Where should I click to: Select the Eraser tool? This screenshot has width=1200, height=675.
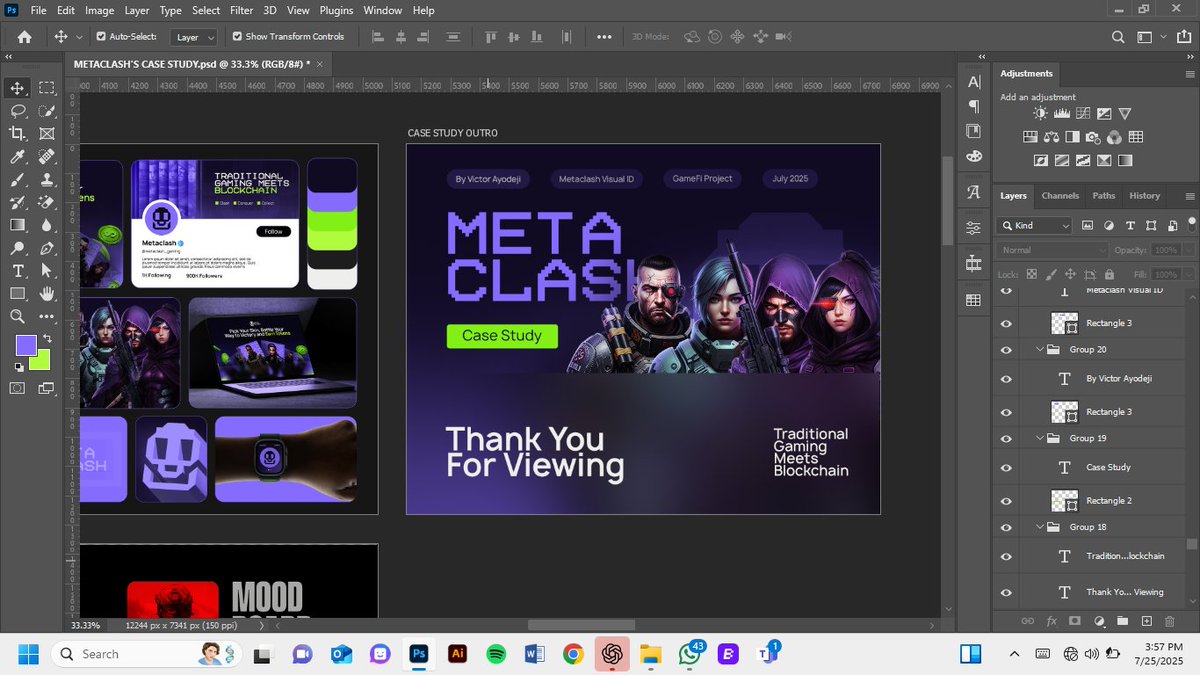click(x=46, y=203)
